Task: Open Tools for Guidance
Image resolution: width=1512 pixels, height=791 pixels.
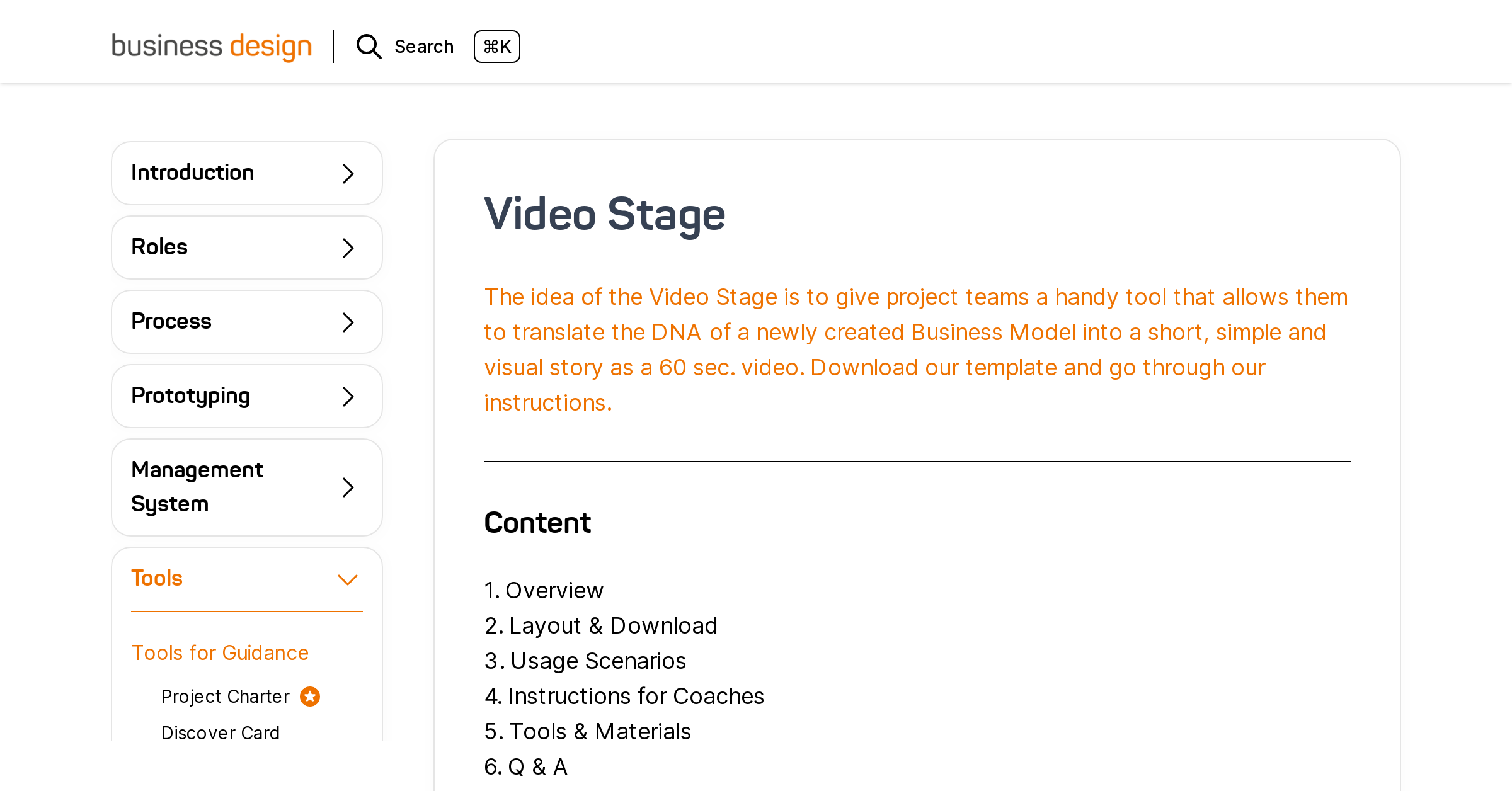Action: pyautogui.click(x=220, y=653)
